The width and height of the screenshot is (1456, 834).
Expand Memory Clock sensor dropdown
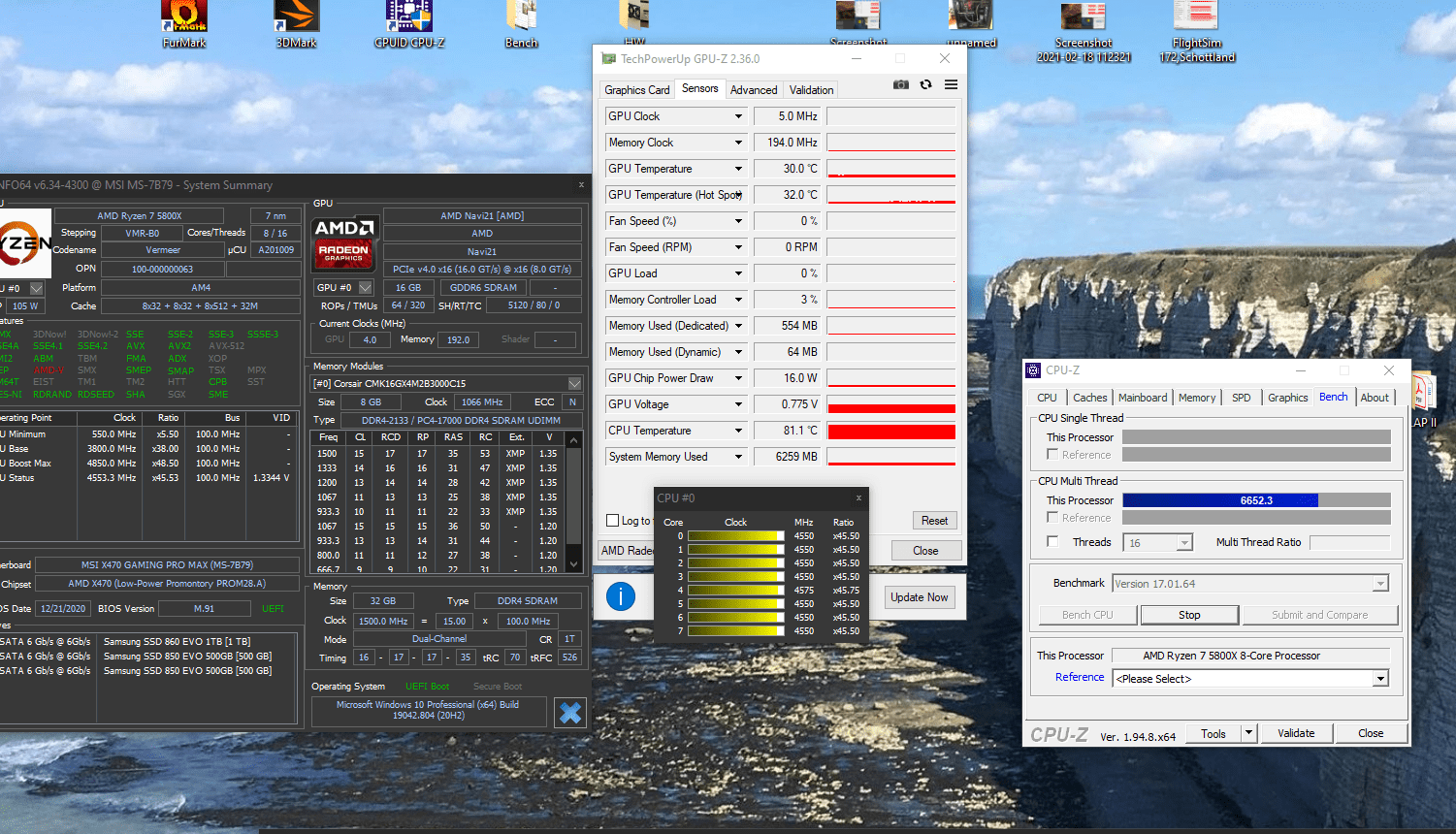[x=738, y=143]
